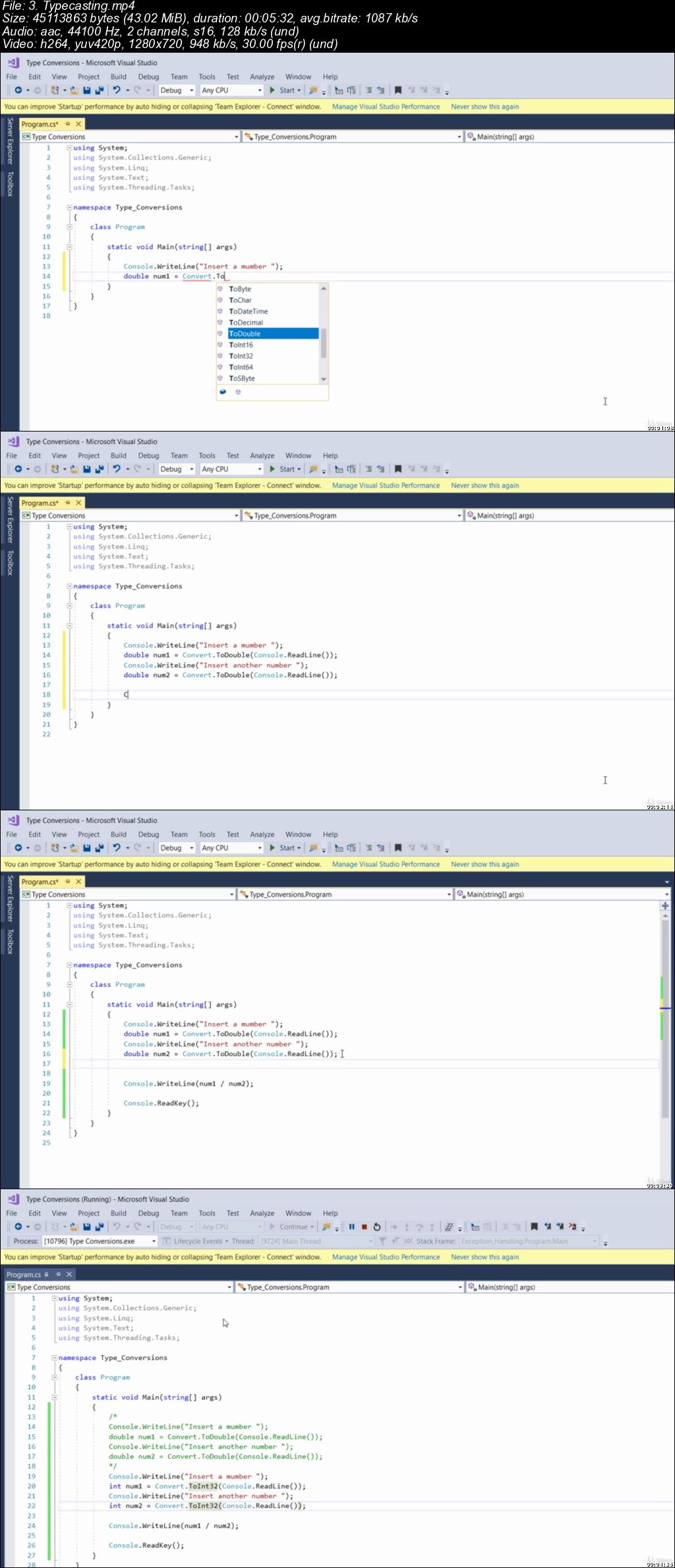Screen dimensions: 675x1568
Task: Click the purple cube filter below the autocomplete list
Action: coord(238,392)
